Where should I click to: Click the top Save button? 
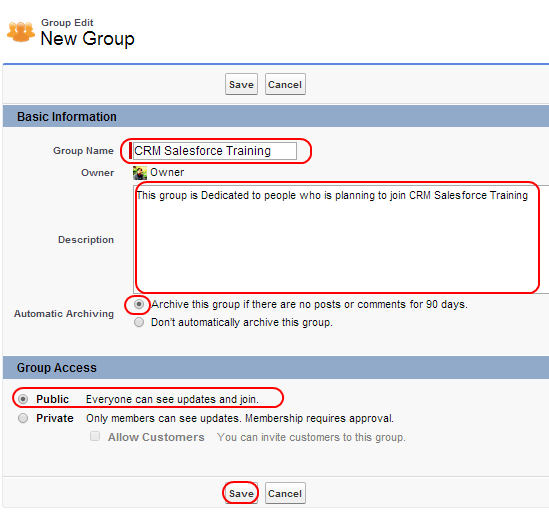click(x=241, y=84)
